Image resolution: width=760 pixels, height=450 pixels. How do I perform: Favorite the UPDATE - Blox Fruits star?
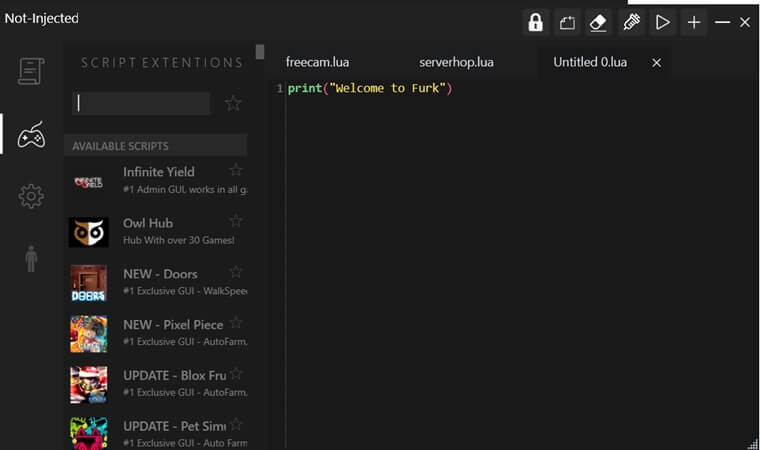click(x=236, y=373)
